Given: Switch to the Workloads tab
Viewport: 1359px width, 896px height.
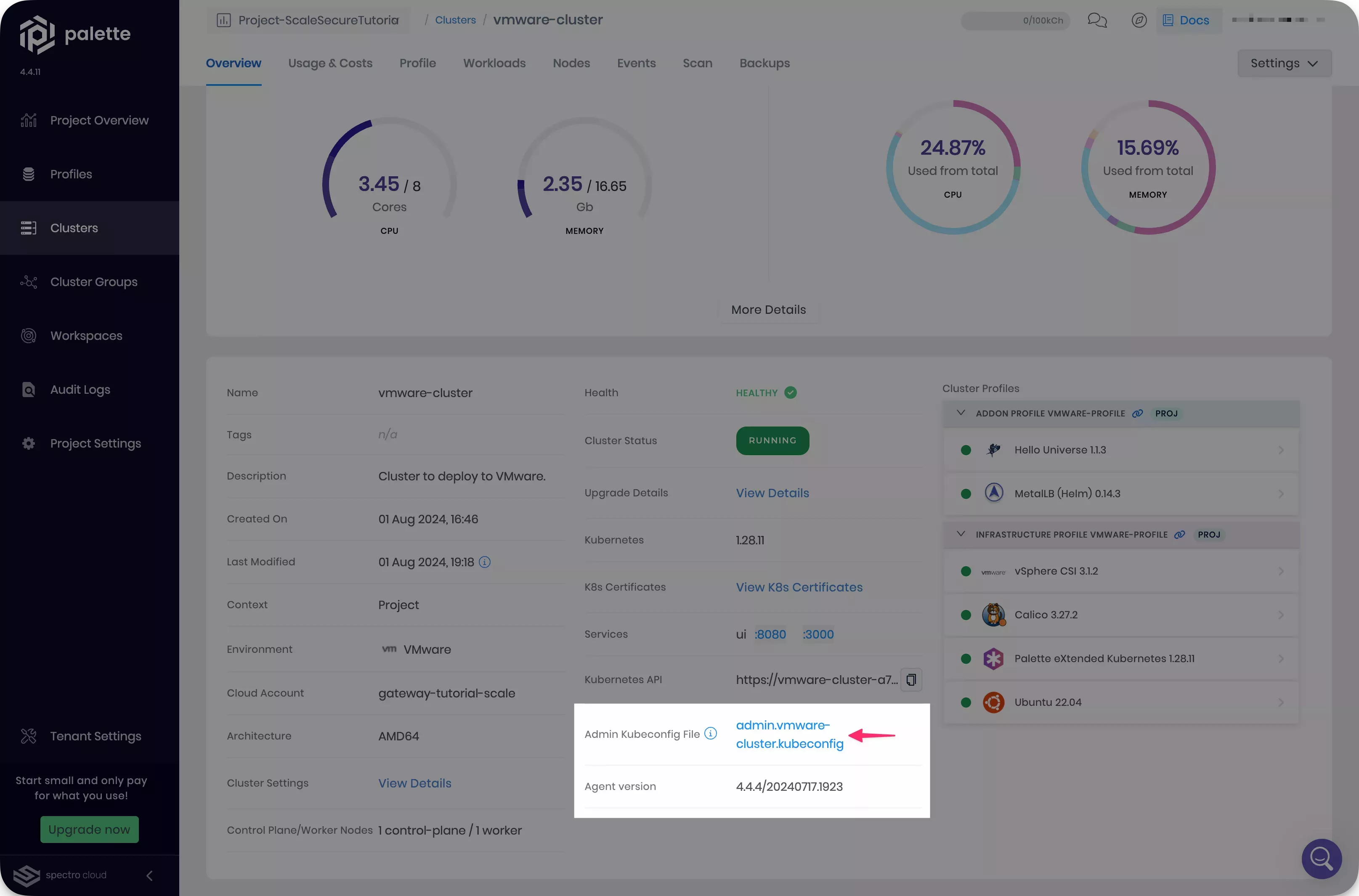Looking at the screenshot, I should [x=494, y=63].
